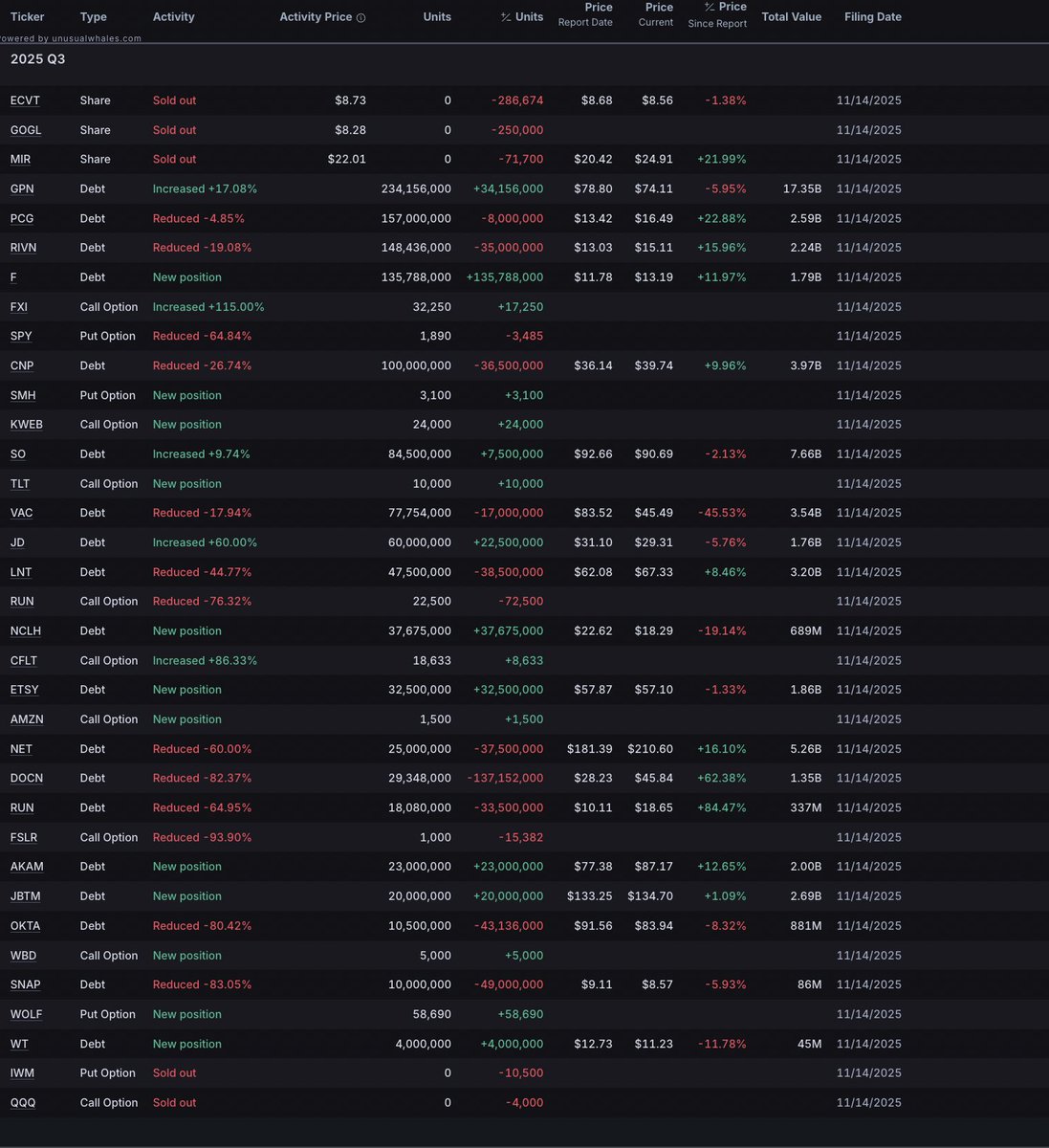Sort by the Total Value column header
Image resolution: width=1049 pixels, height=1148 pixels.
[792, 17]
